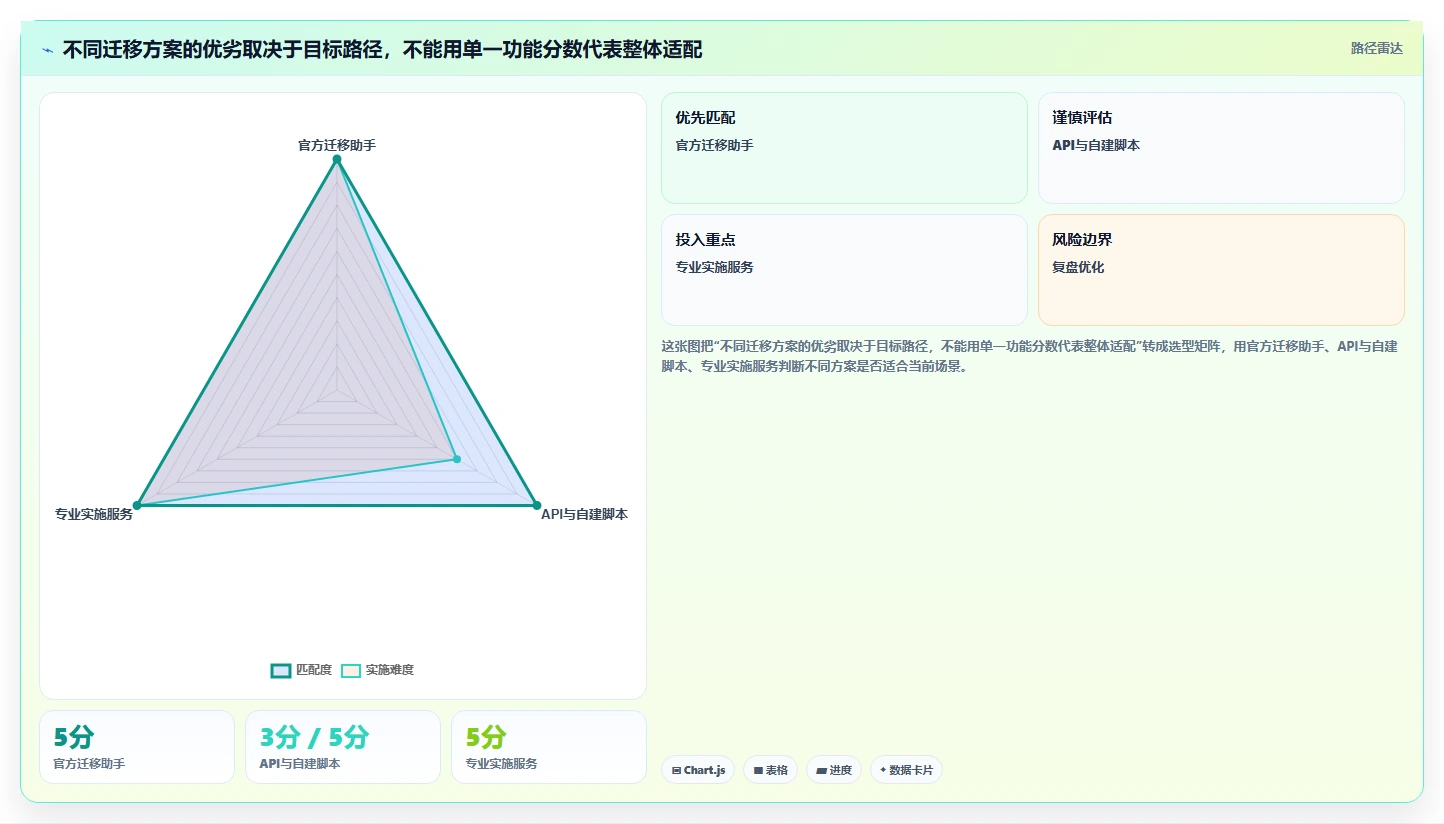Click the lightning icon beside the title

click(48, 50)
